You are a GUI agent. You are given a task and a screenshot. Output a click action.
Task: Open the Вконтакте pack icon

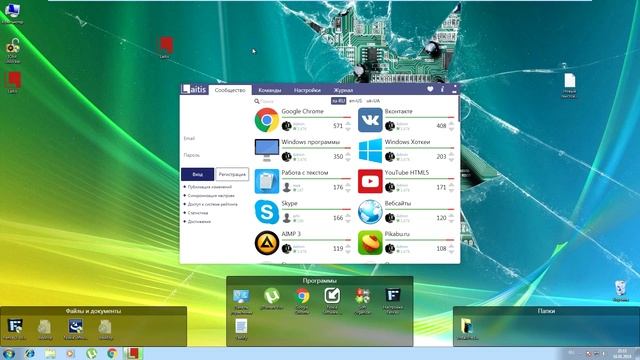pos(370,120)
